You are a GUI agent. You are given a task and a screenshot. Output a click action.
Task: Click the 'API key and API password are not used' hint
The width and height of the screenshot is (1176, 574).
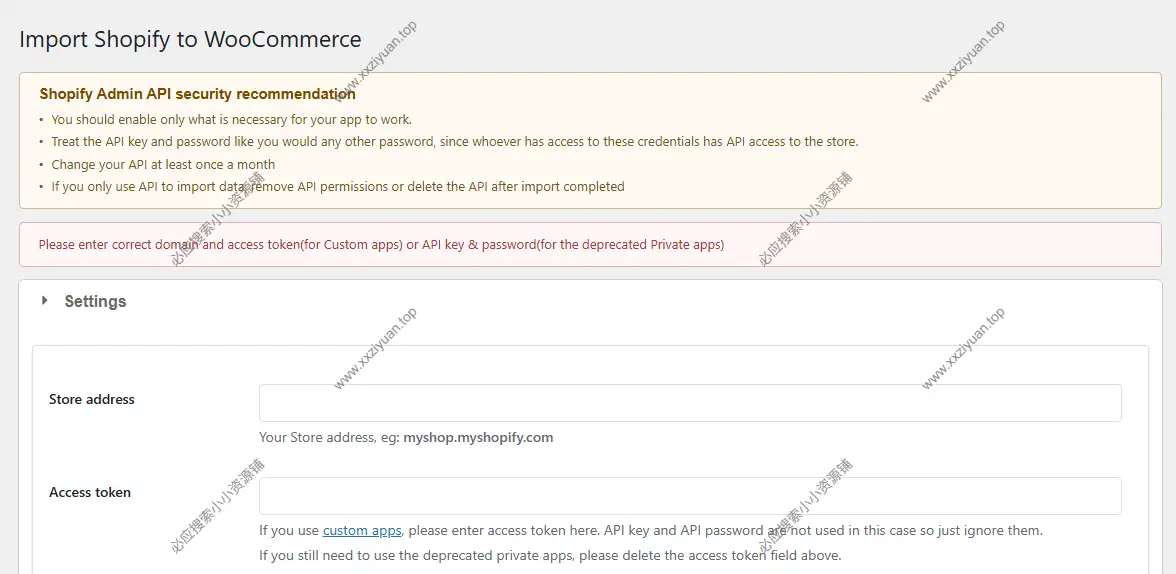[x=720, y=531]
